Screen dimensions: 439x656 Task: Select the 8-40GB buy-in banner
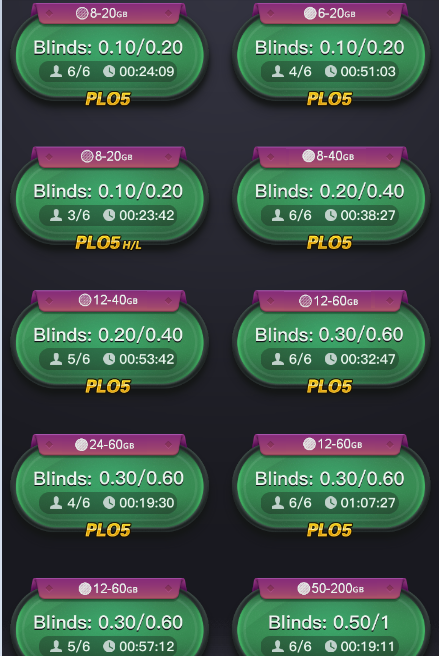(x=330, y=156)
